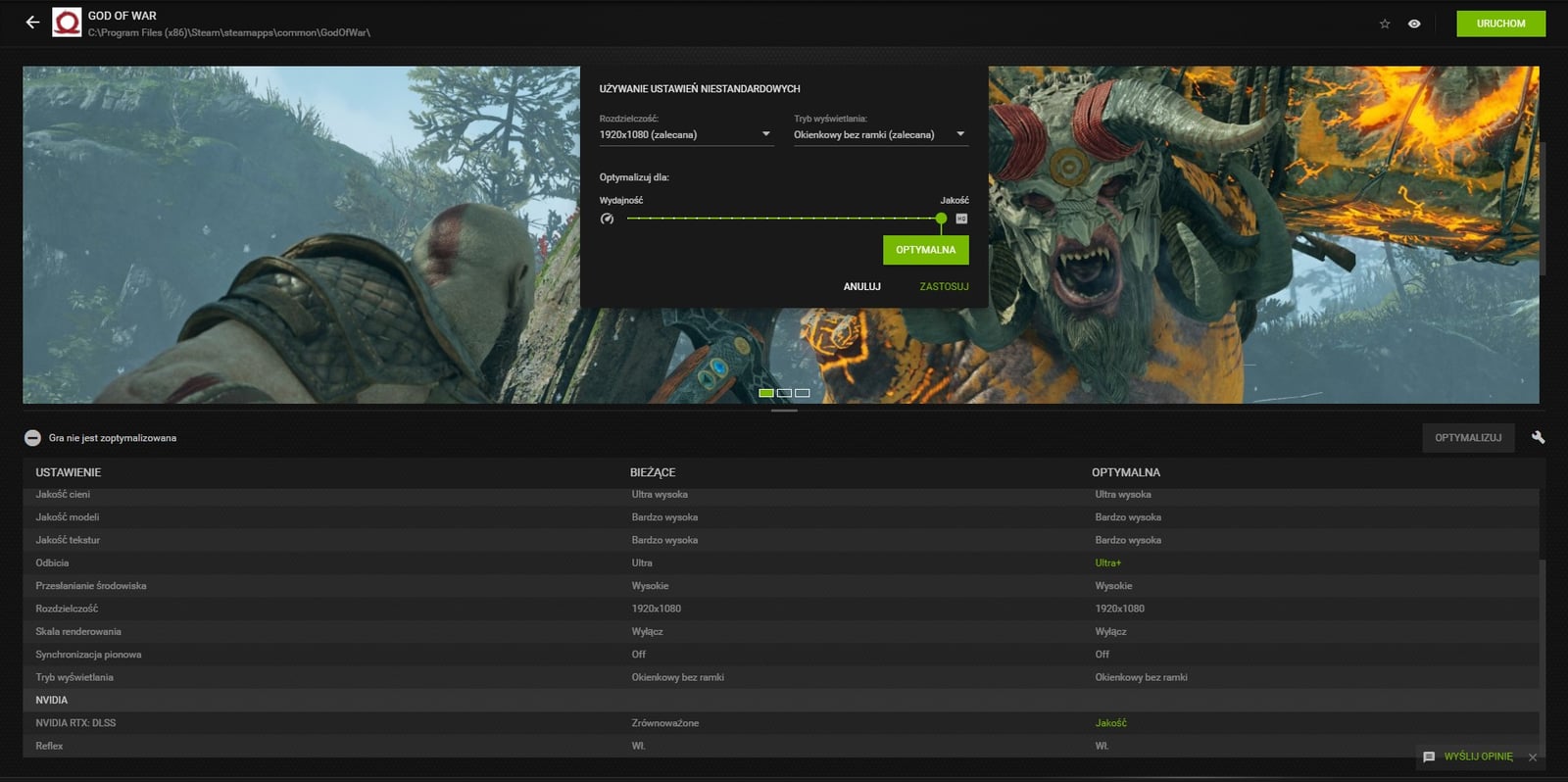The image size is (1568, 782).
Task: Dismiss the feedback prompt with X
Action: tap(1533, 757)
